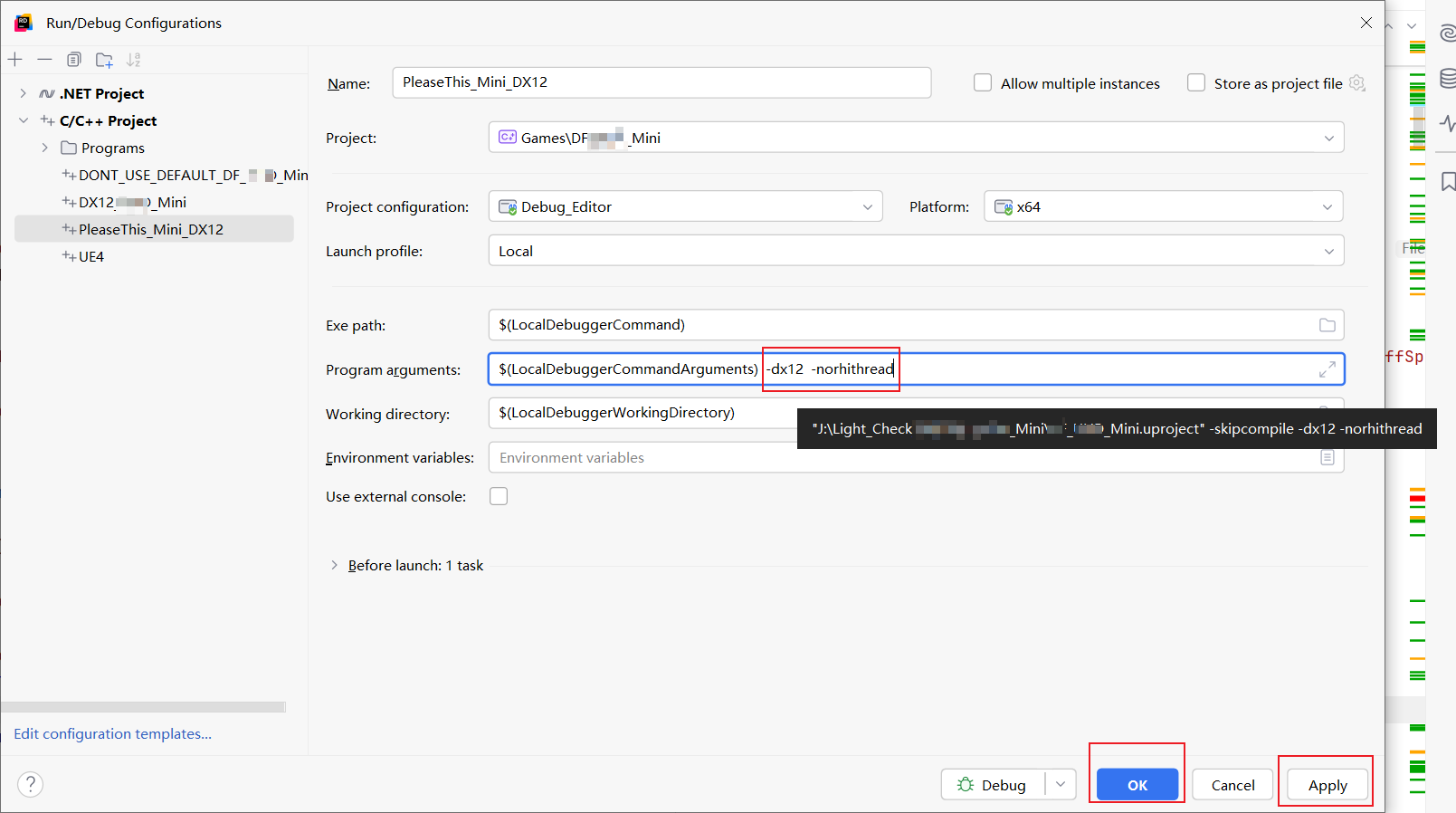Expand the Before launch task section
Image resolution: width=1456 pixels, height=813 pixels.
(x=335, y=565)
